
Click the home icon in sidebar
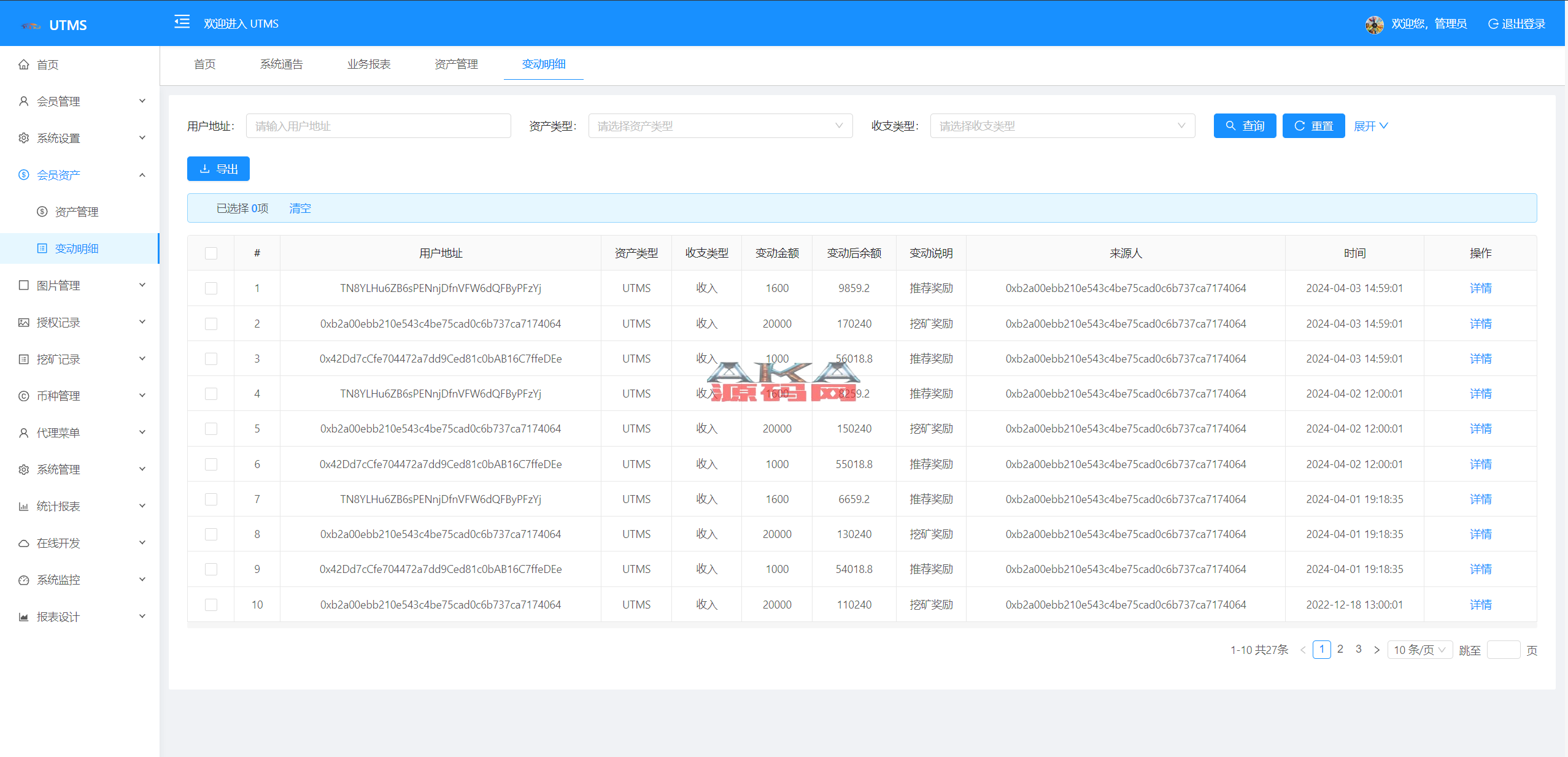(x=24, y=64)
